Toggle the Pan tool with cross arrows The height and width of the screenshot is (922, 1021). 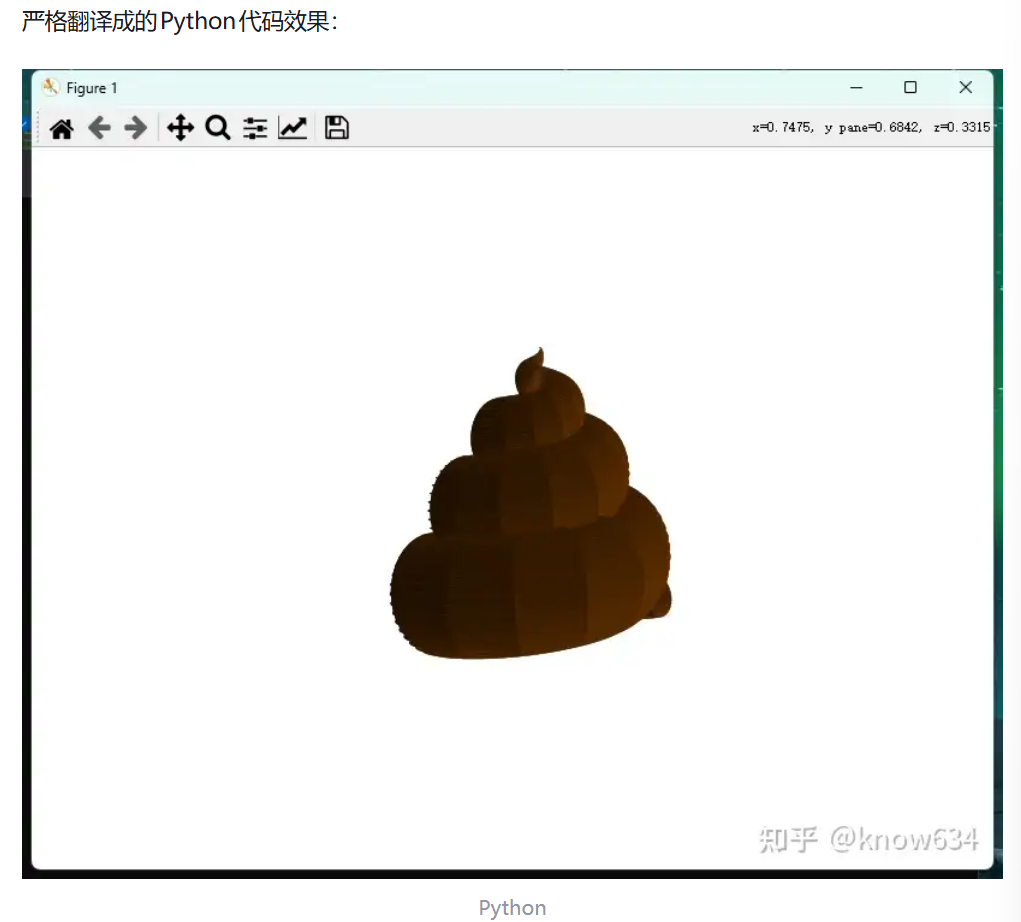180,128
